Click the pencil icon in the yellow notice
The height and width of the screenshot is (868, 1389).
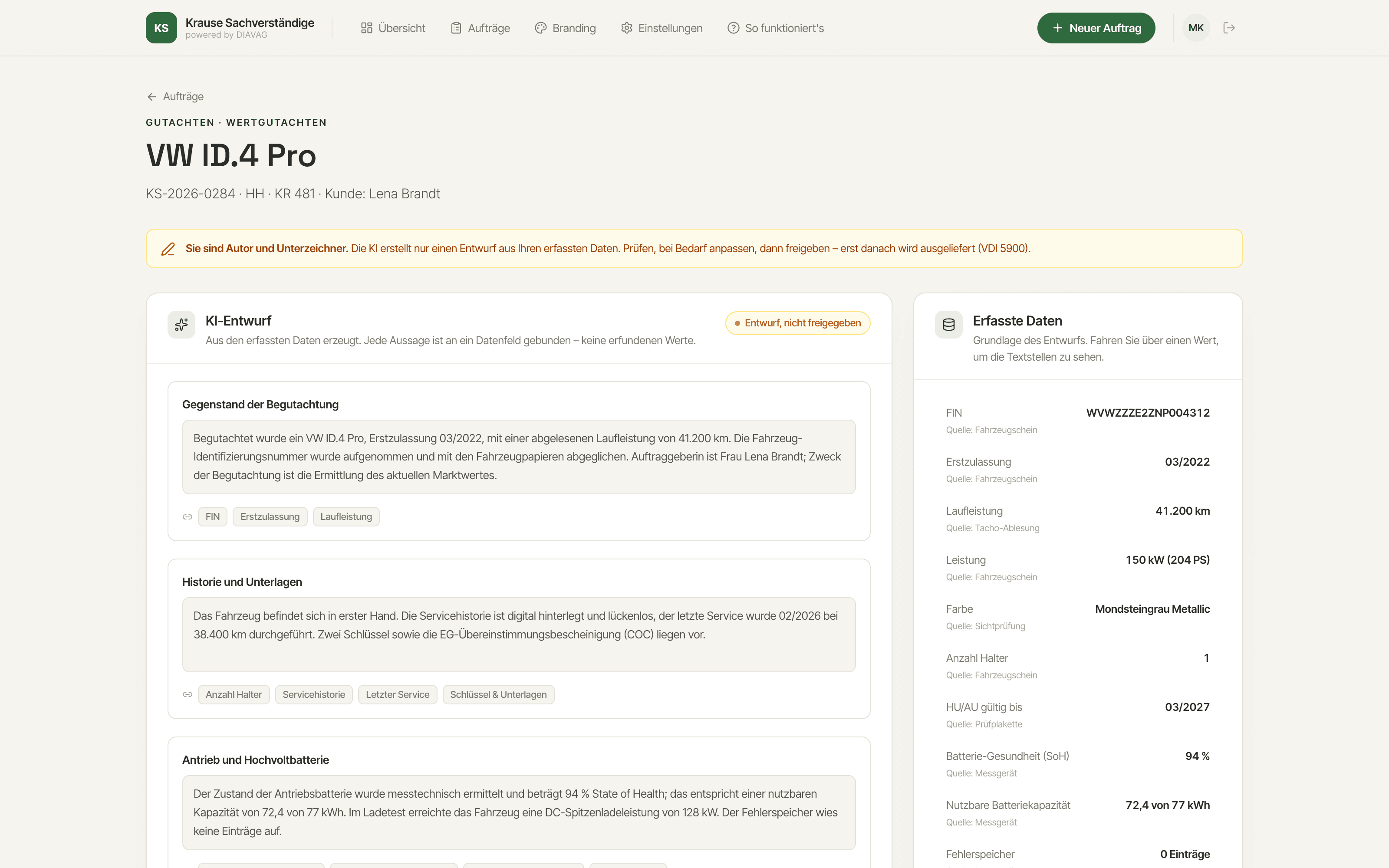coord(168,249)
